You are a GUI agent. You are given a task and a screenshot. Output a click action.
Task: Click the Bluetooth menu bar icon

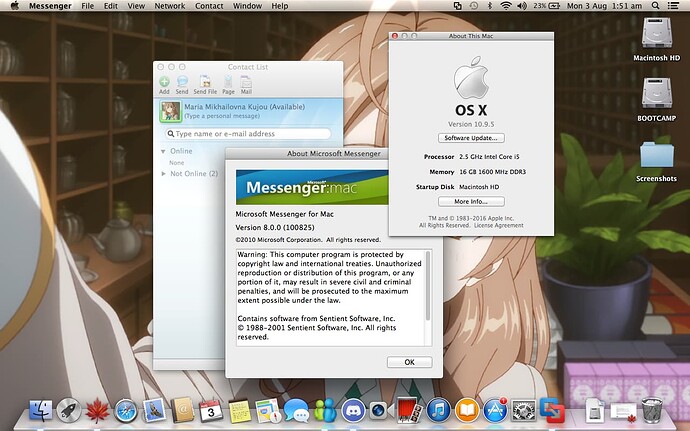coord(490,6)
